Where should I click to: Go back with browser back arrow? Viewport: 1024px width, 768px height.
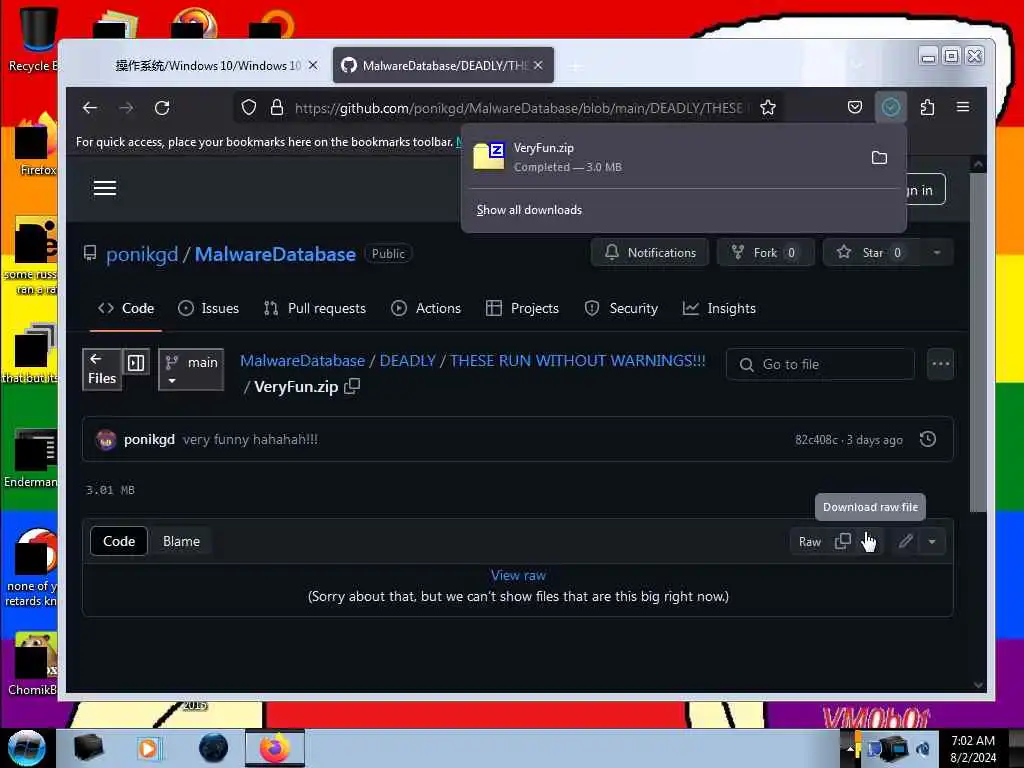(x=89, y=108)
